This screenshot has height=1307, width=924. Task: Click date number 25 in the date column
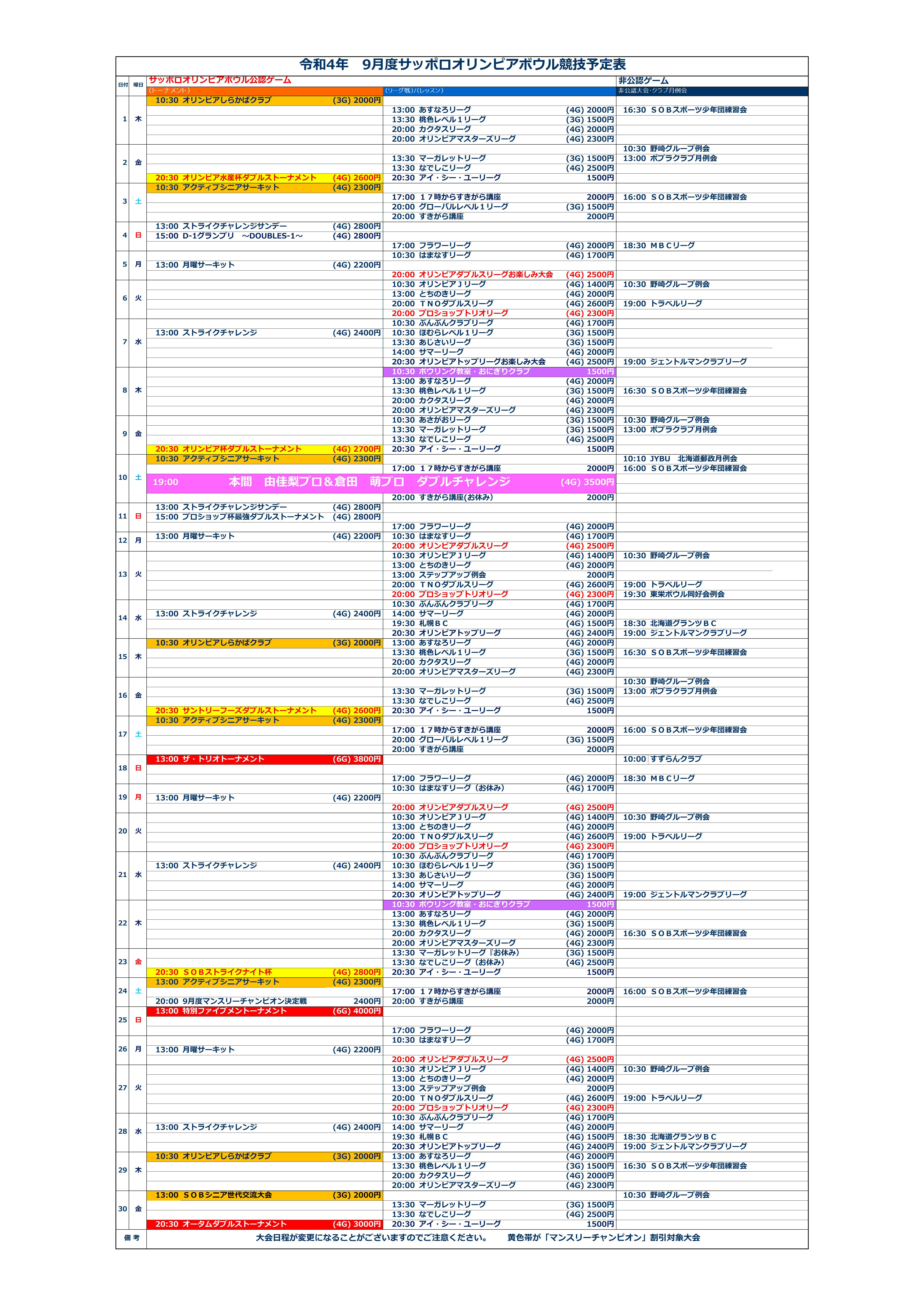coord(122,1020)
